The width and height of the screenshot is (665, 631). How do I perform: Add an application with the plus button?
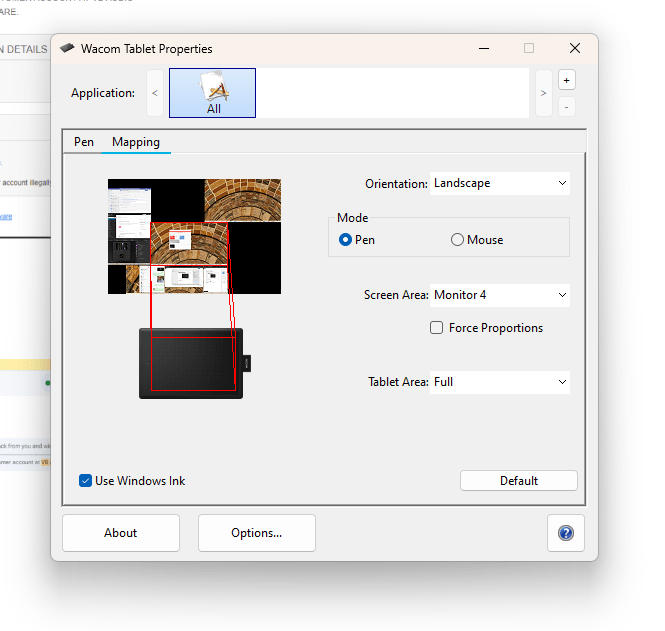point(566,80)
